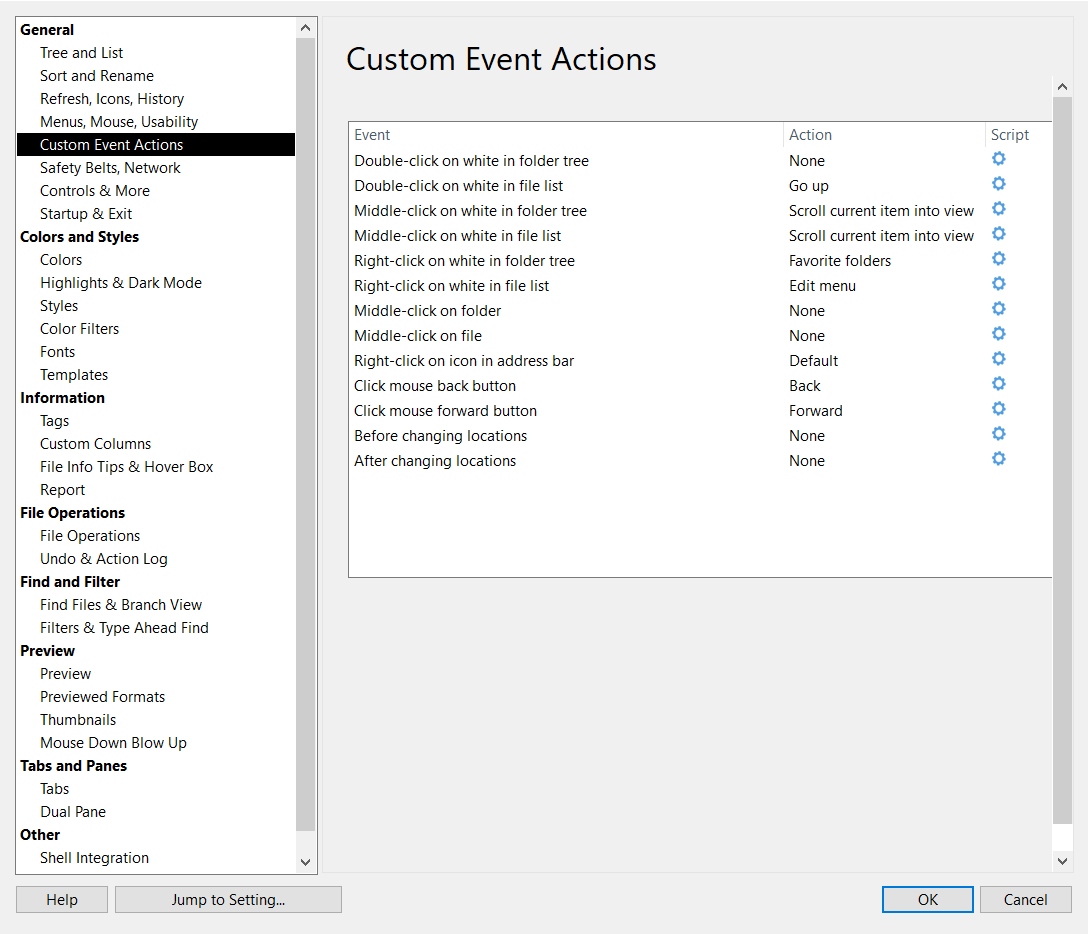The width and height of the screenshot is (1088, 934).
Task: Open script gear for Before changing locations
Action: point(998,435)
